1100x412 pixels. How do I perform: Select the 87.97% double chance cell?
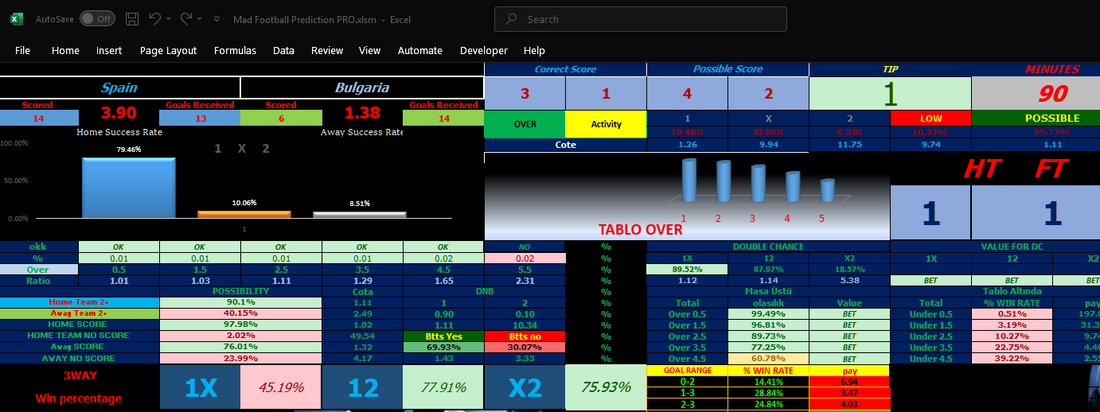coord(768,269)
